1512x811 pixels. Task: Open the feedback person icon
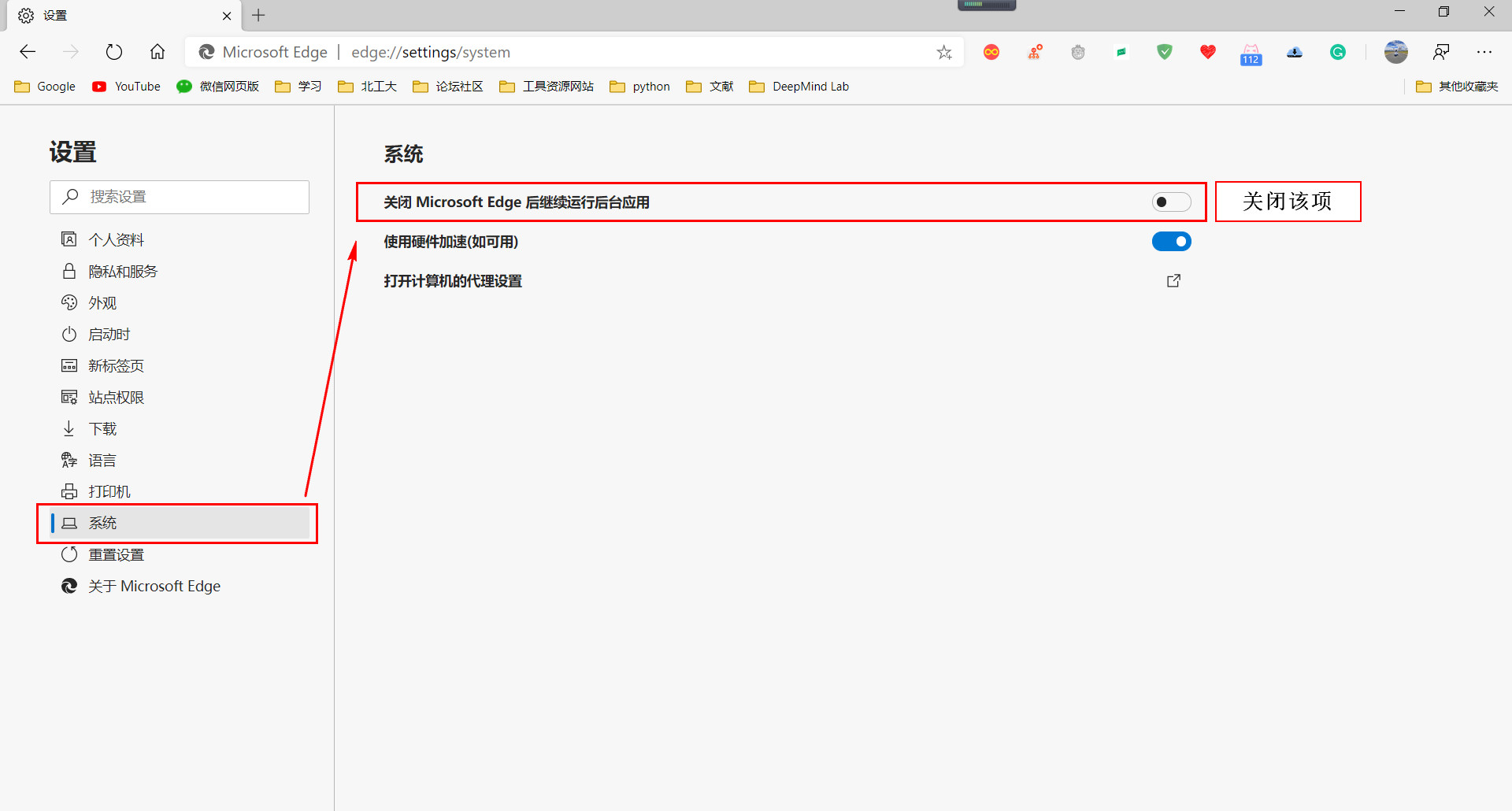tap(1441, 52)
